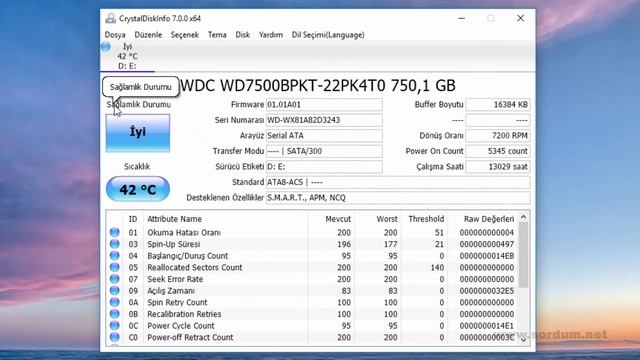Screen dimensions: 640x360
Task: Click raw value 0000000032E5
Action: click(487, 291)
